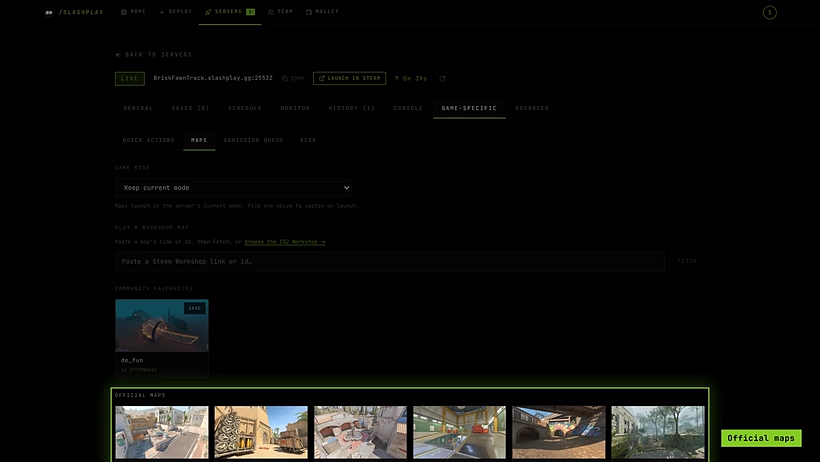Expand the Keep current mode dropdown

click(233, 188)
